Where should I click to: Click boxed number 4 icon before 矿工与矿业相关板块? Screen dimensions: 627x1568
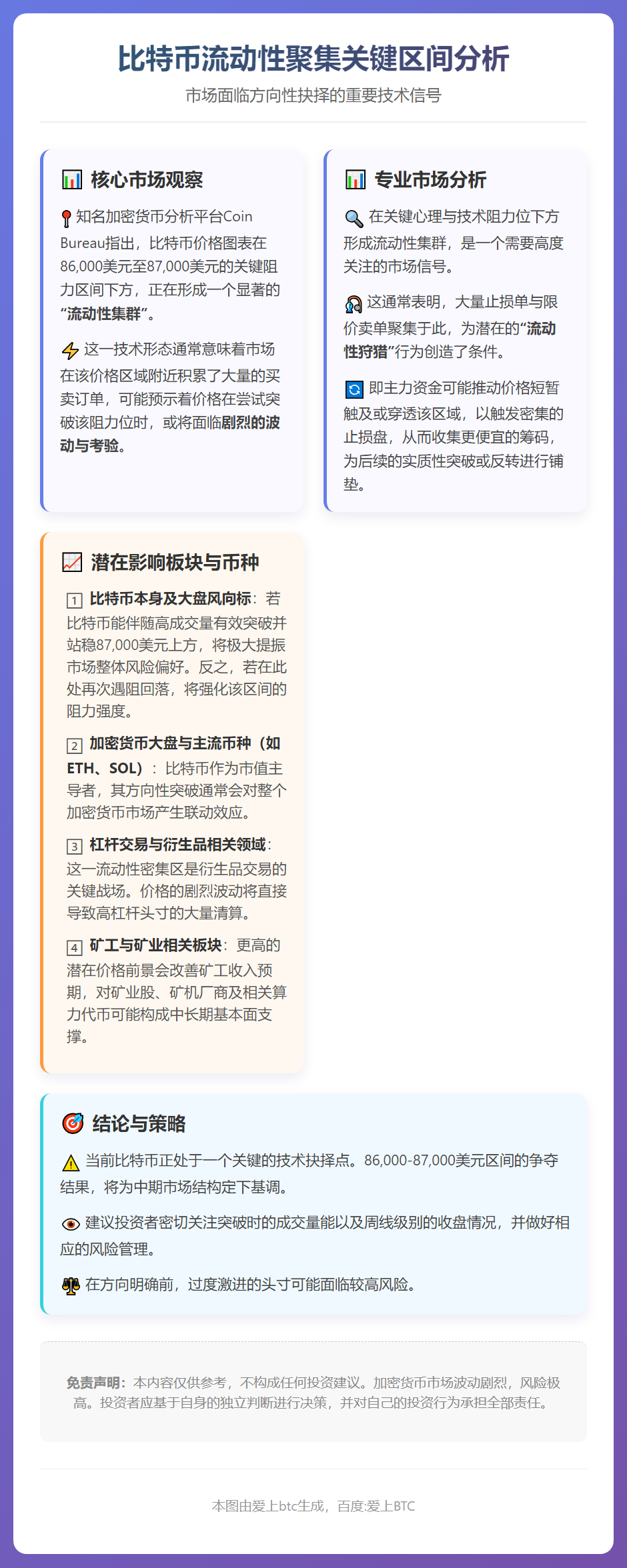coord(75,947)
